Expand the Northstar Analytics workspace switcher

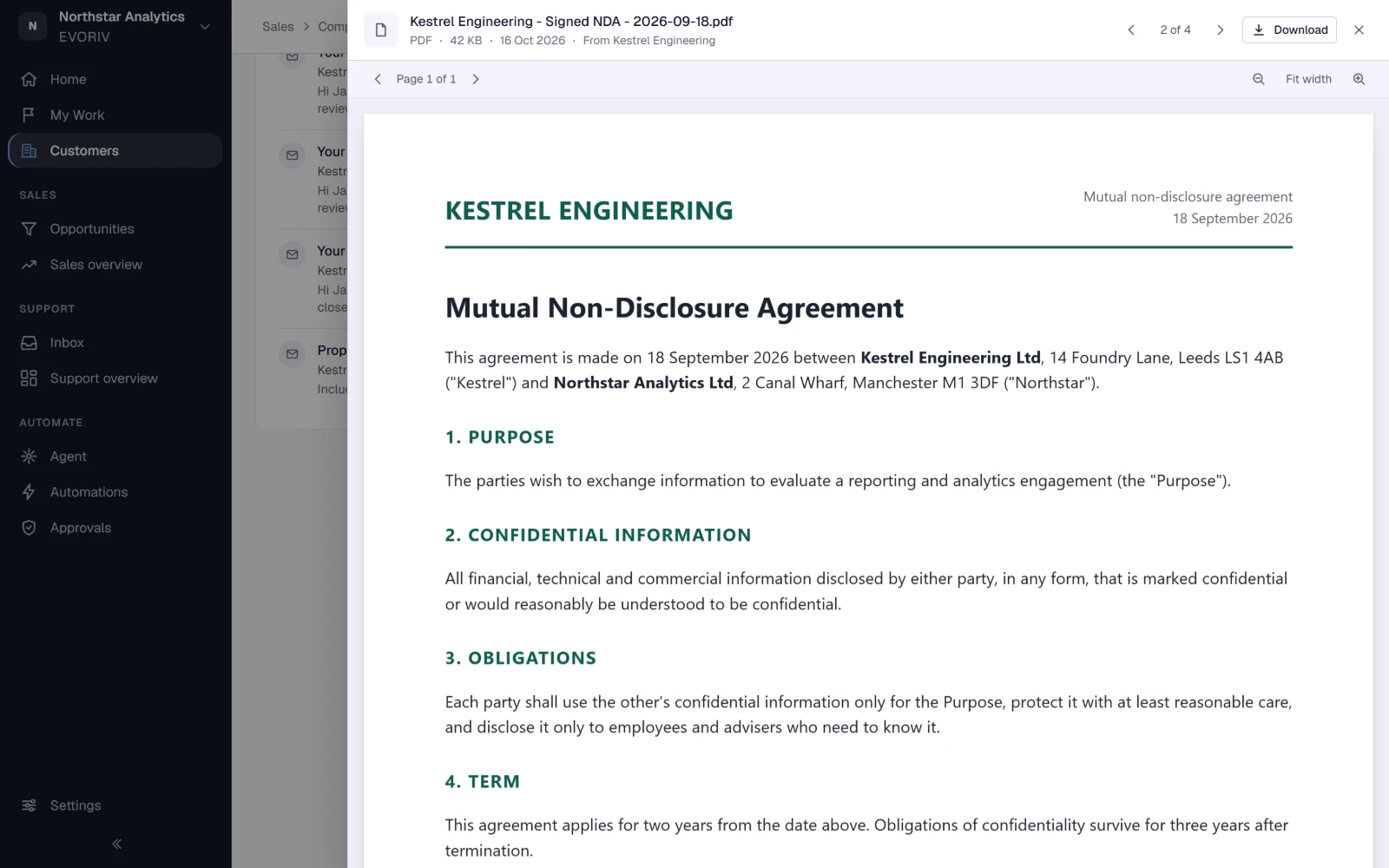click(x=205, y=26)
